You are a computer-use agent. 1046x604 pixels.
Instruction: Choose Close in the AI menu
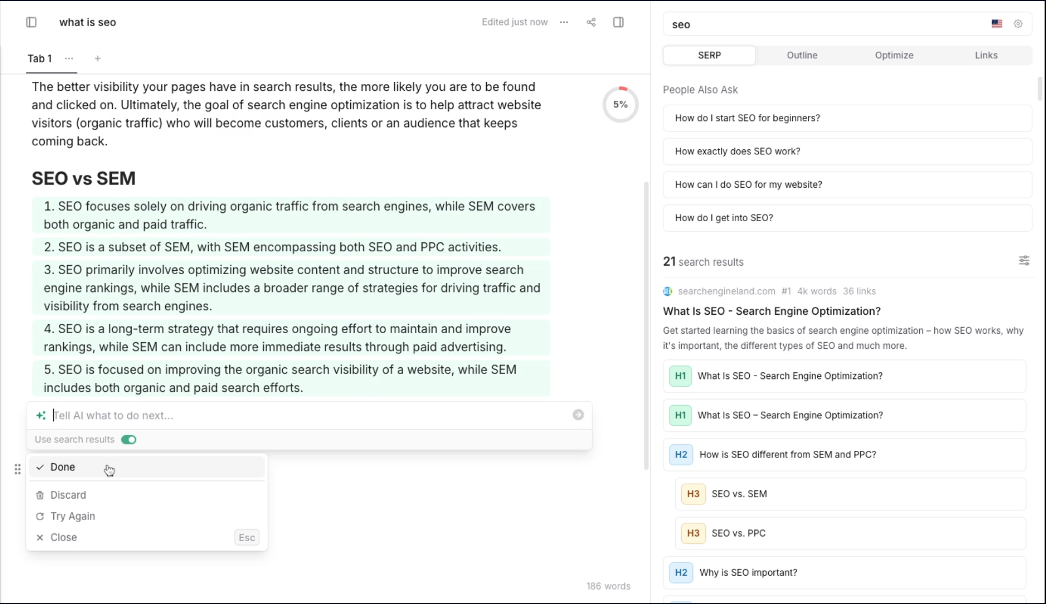(x=146, y=537)
